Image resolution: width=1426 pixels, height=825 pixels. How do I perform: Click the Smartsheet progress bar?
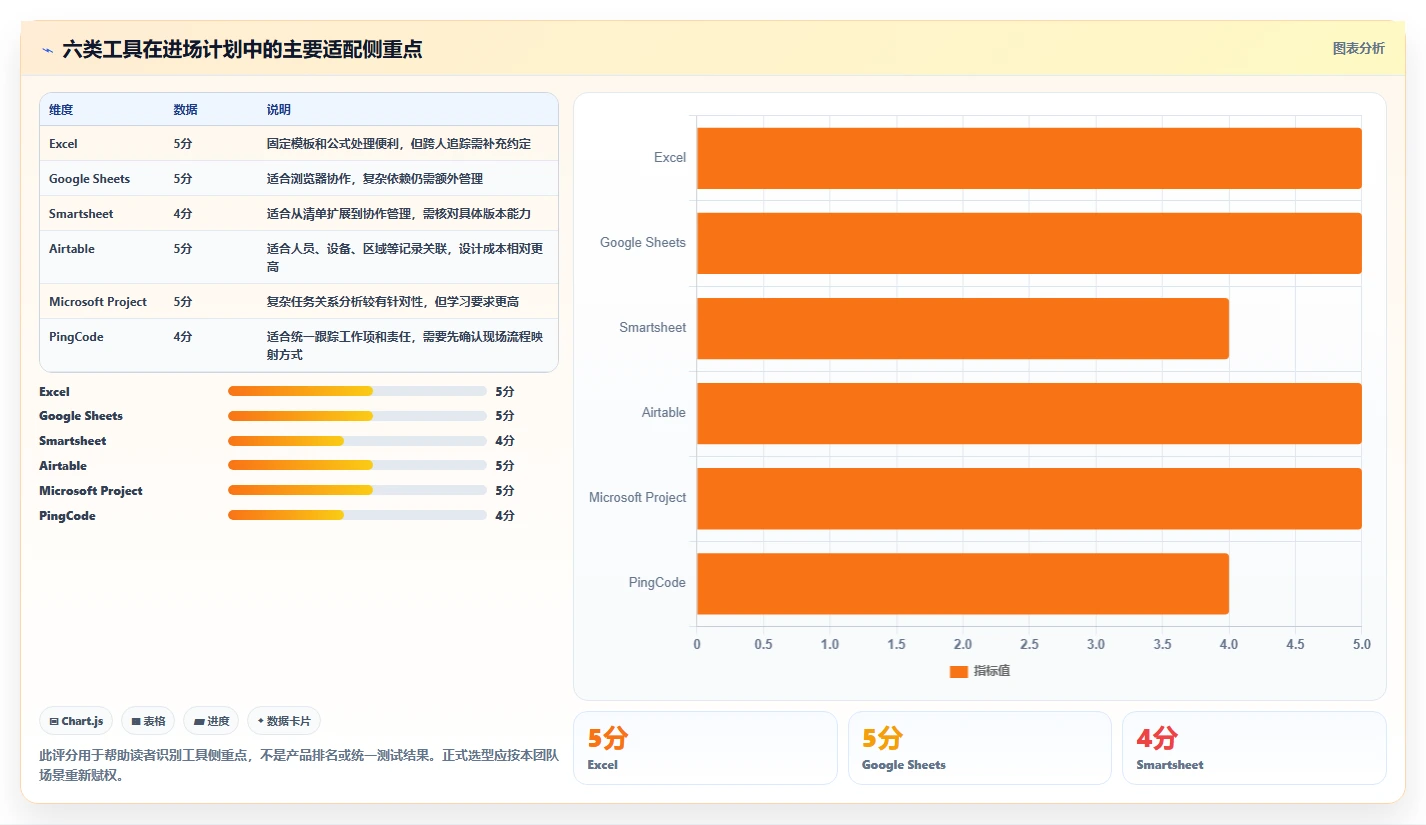(x=357, y=441)
